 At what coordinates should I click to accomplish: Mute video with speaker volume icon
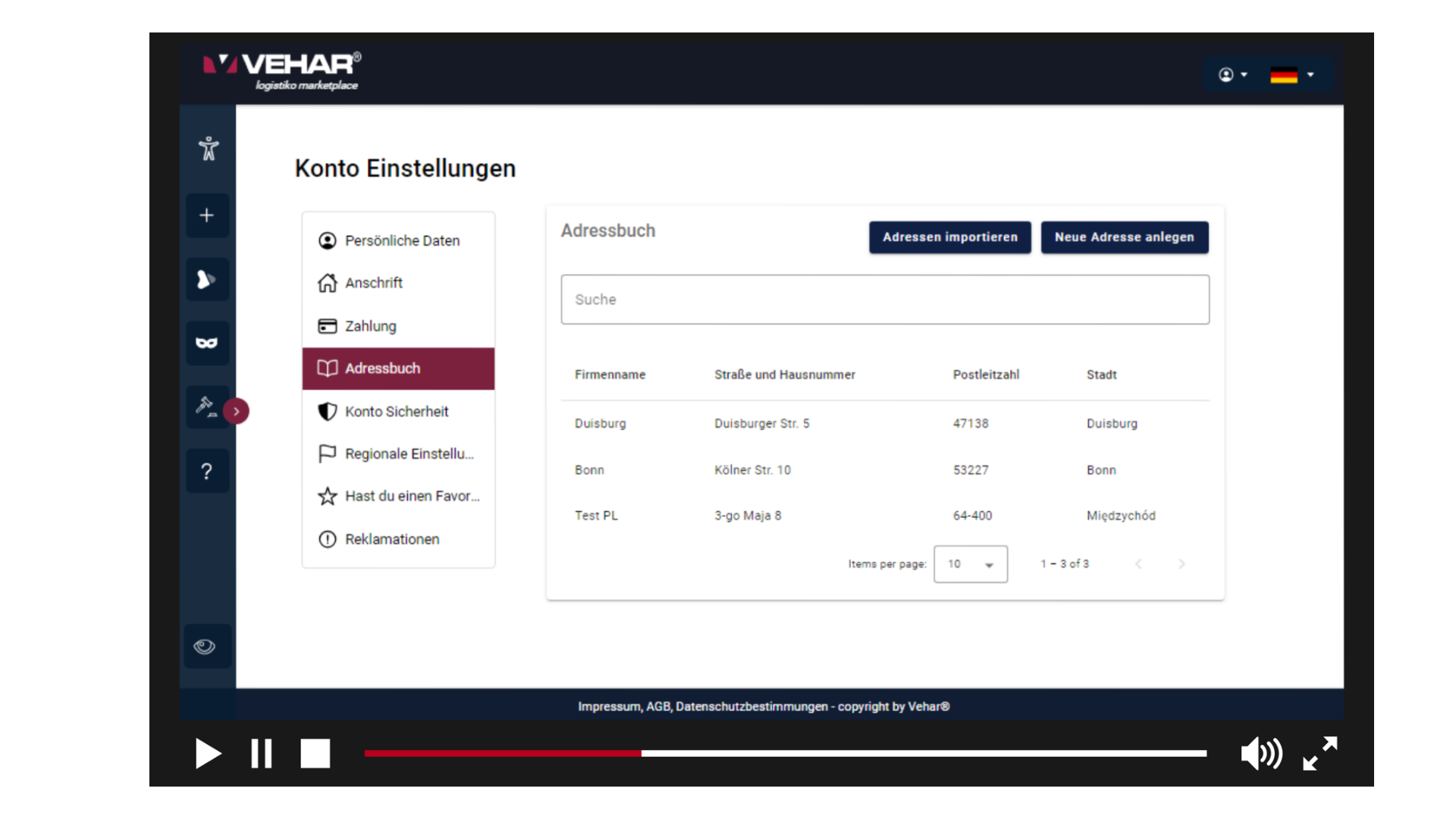click(x=1261, y=754)
